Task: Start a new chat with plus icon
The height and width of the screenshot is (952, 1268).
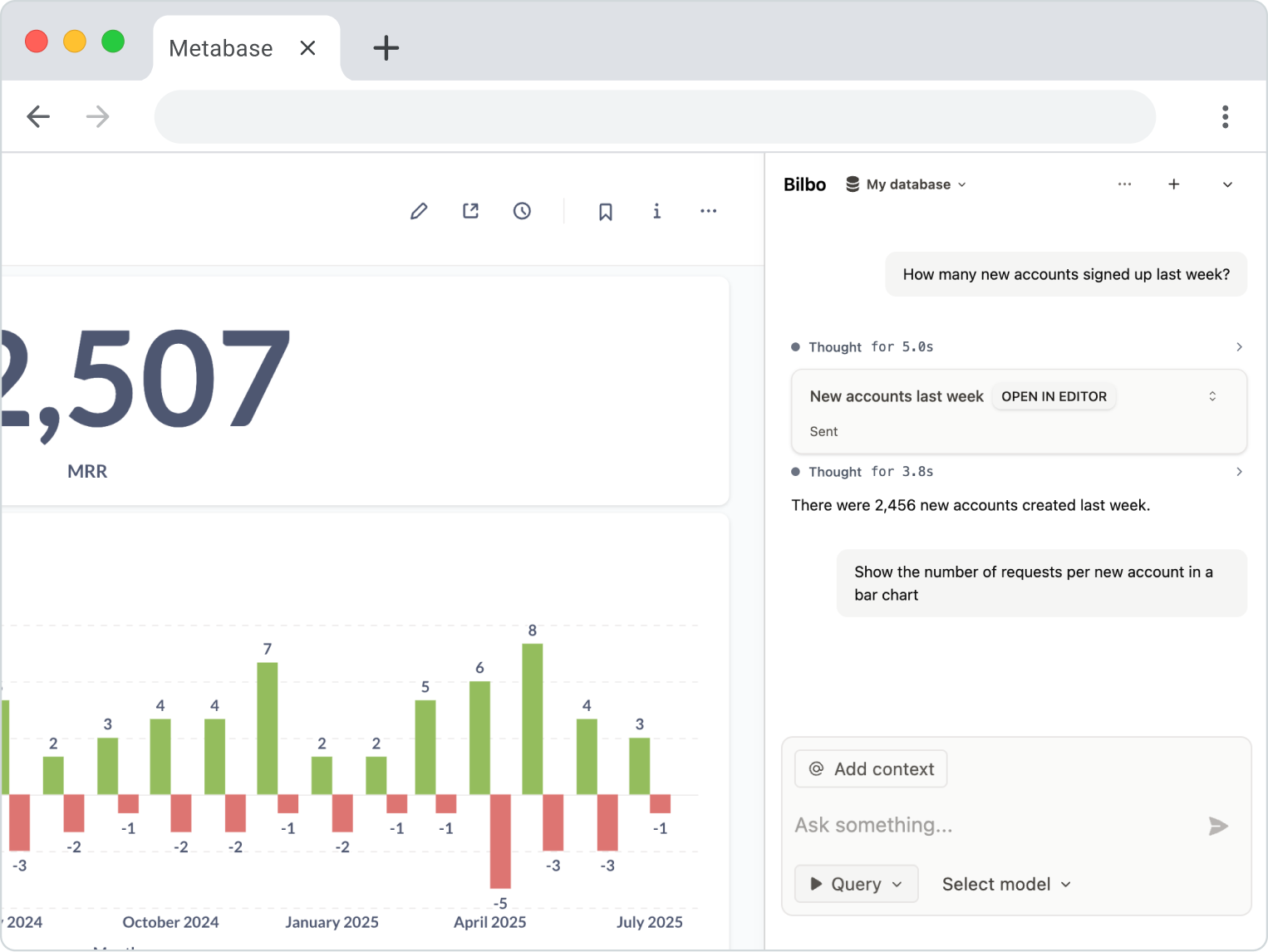Action: 1173,184
